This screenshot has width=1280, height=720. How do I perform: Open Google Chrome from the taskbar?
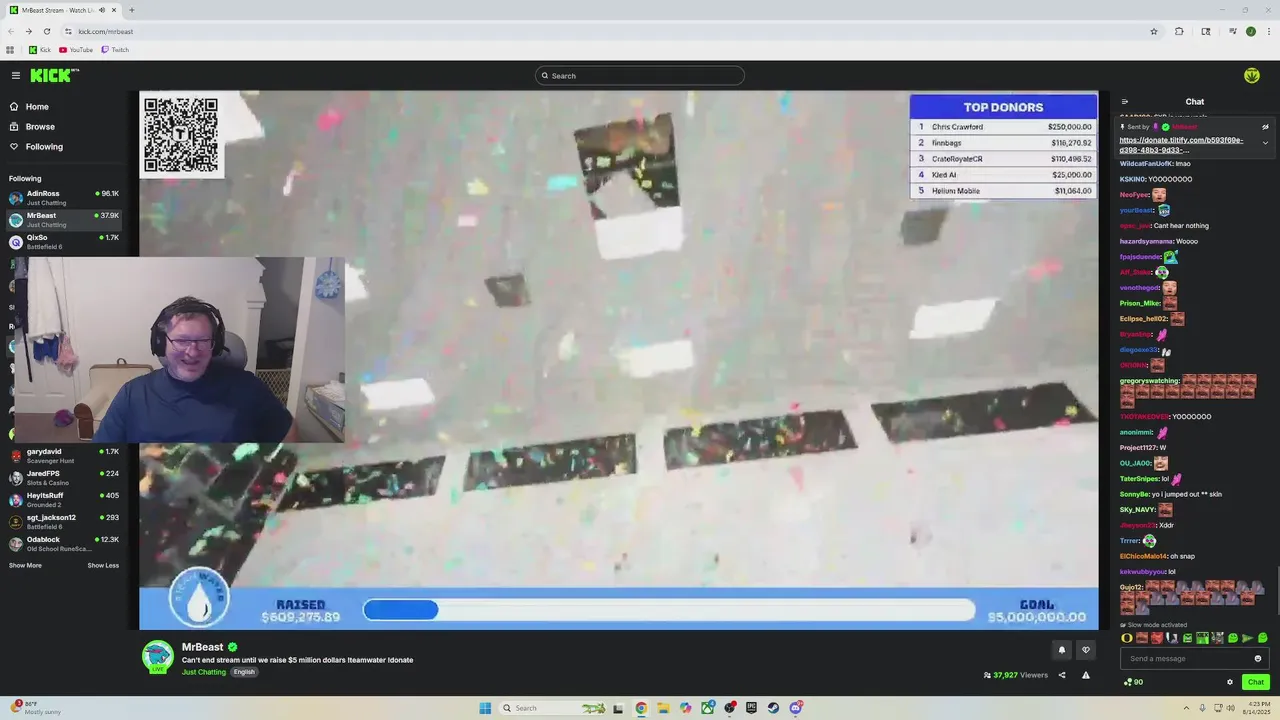coord(641,708)
